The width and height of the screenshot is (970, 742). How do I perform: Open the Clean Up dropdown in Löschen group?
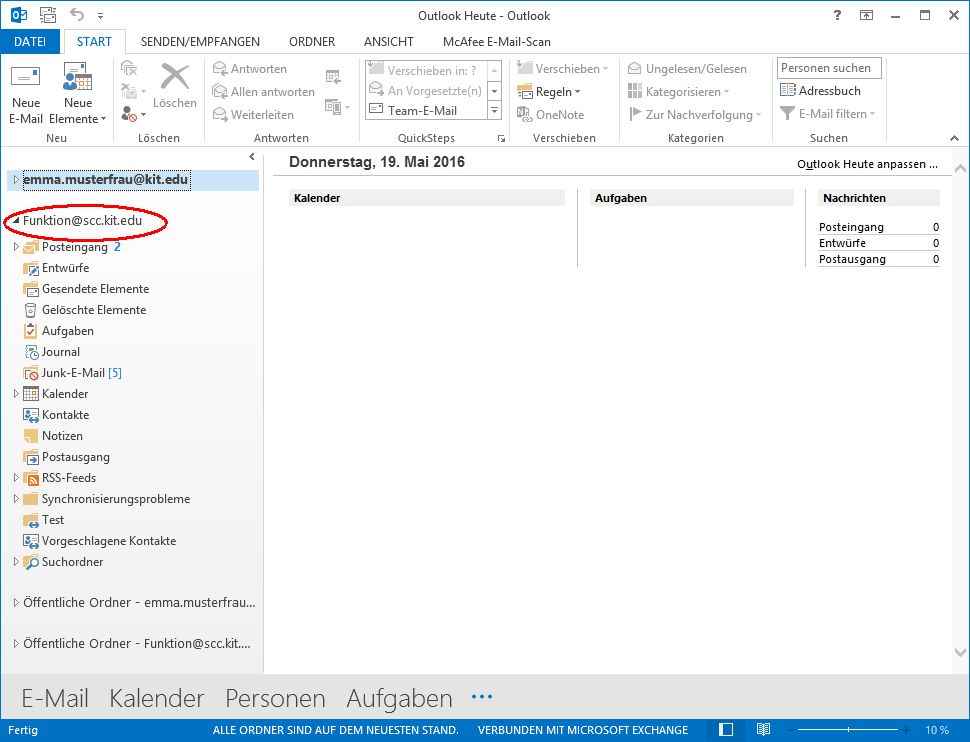tap(133, 92)
